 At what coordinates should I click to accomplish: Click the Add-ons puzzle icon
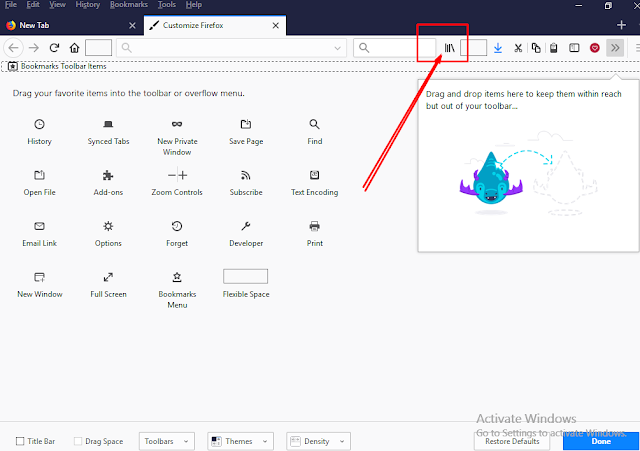(108, 175)
